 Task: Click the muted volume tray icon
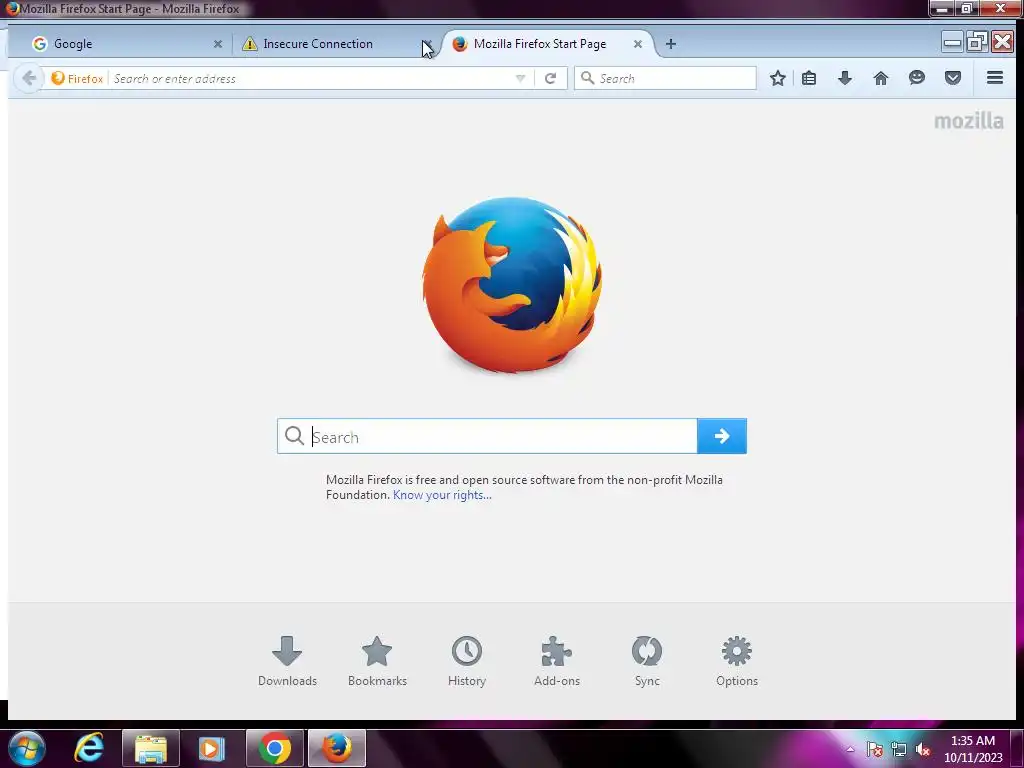pyautogui.click(x=923, y=749)
